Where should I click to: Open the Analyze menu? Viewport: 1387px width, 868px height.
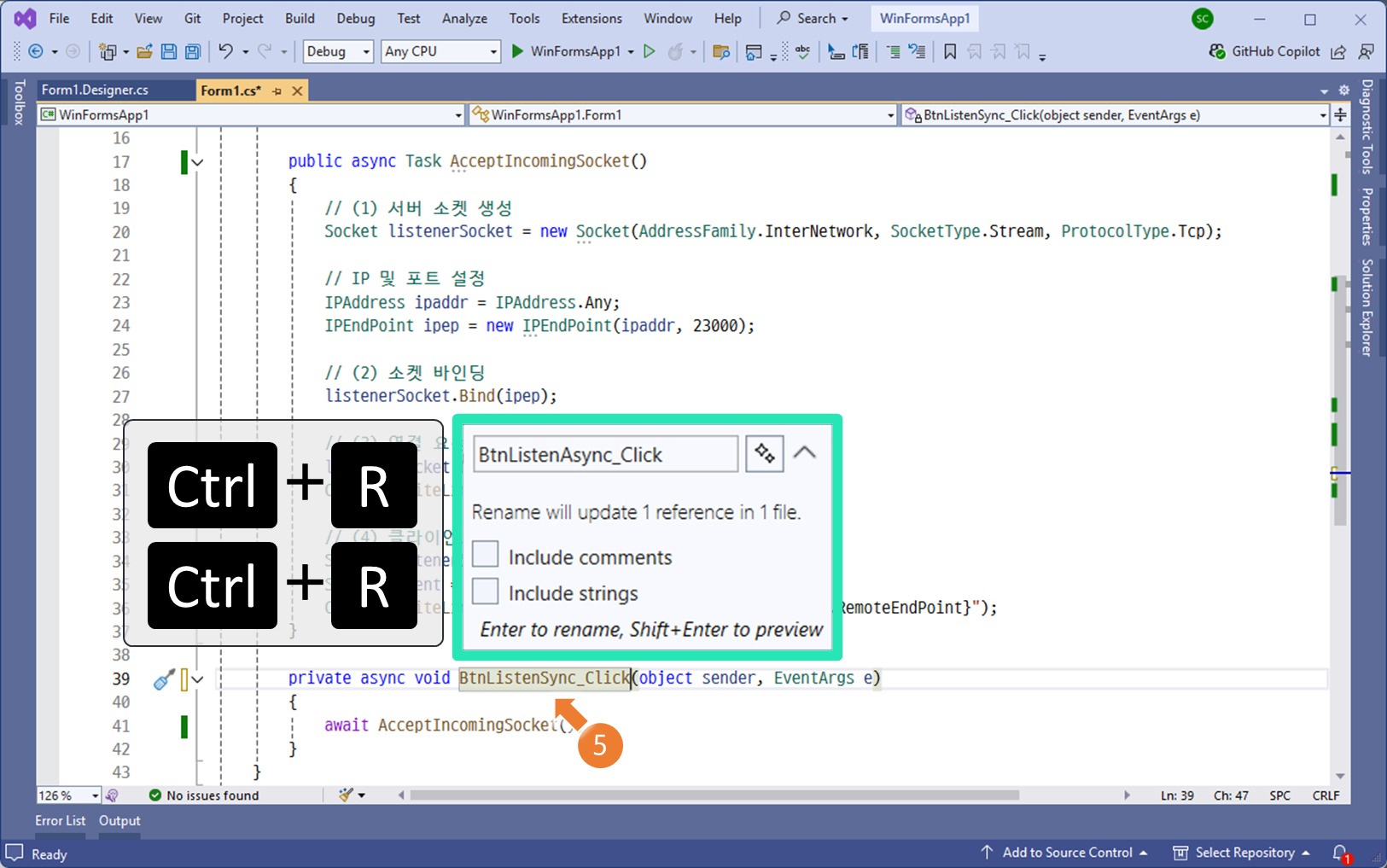[465, 18]
